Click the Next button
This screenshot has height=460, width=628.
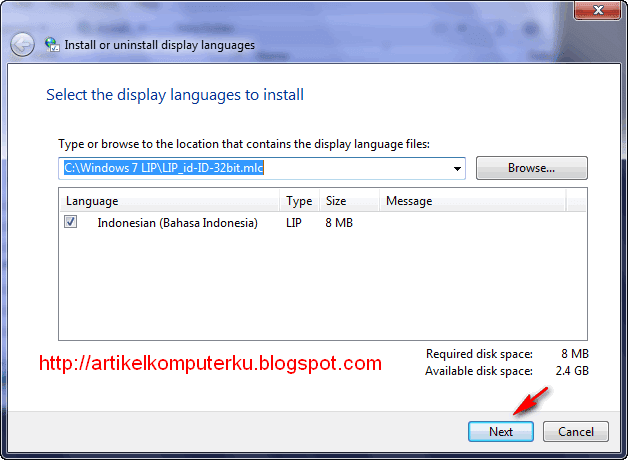[501, 432]
